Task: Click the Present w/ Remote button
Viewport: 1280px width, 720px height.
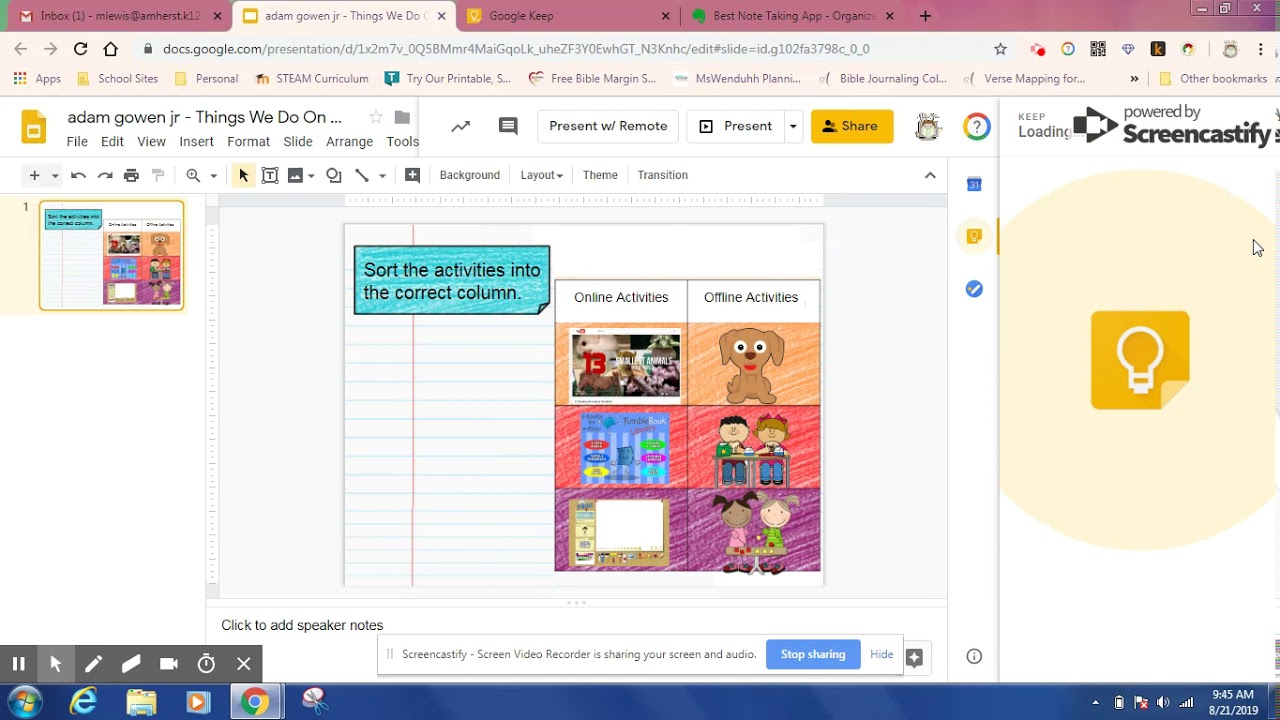Action: point(608,126)
